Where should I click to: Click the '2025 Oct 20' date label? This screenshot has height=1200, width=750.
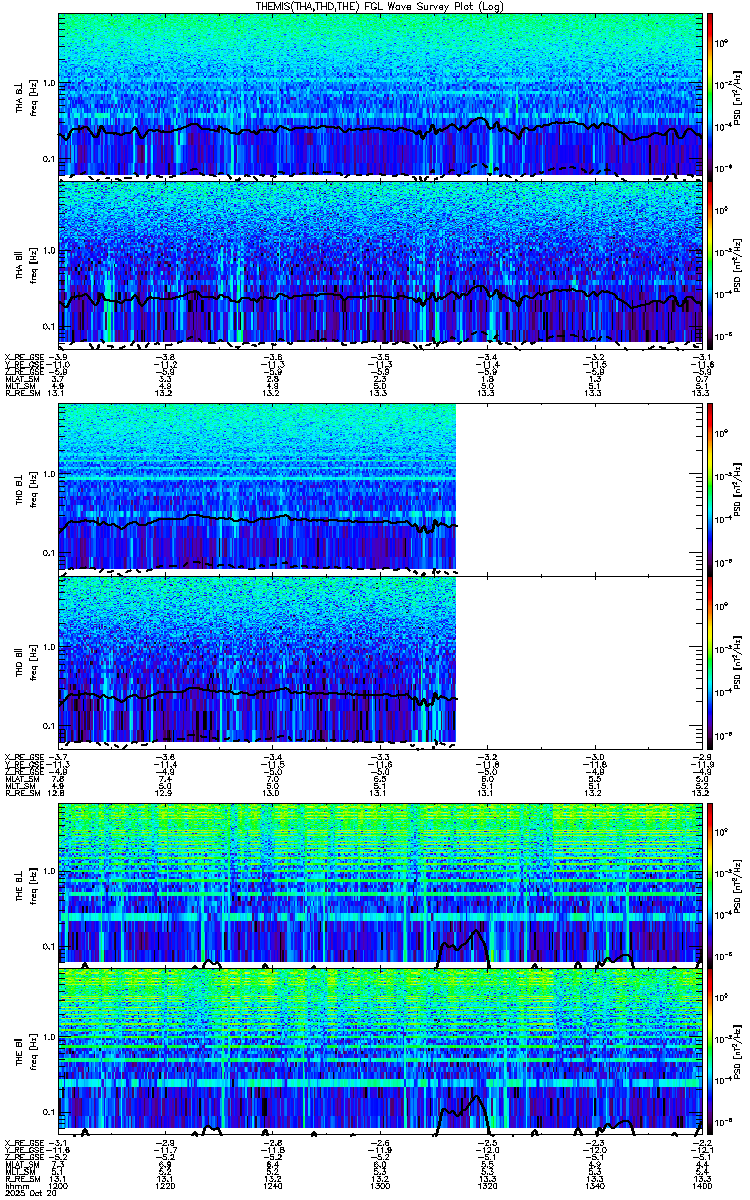29,1193
